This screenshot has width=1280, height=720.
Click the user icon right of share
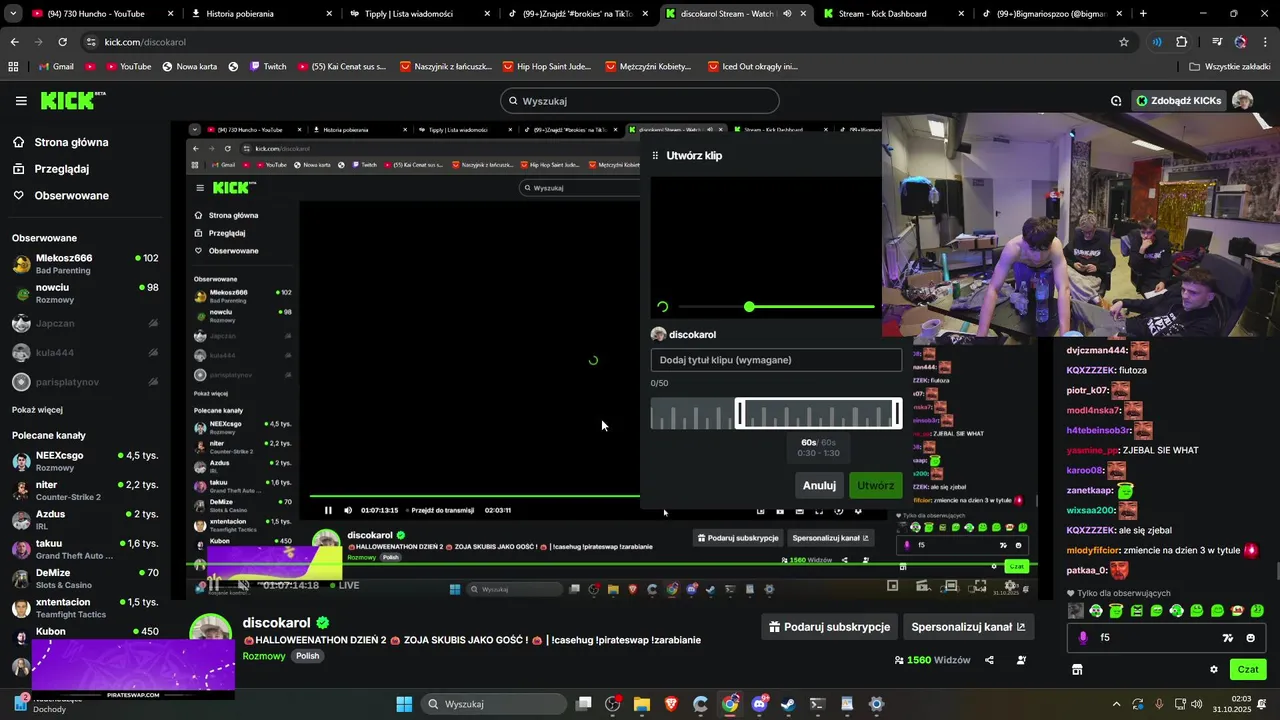point(1021,660)
